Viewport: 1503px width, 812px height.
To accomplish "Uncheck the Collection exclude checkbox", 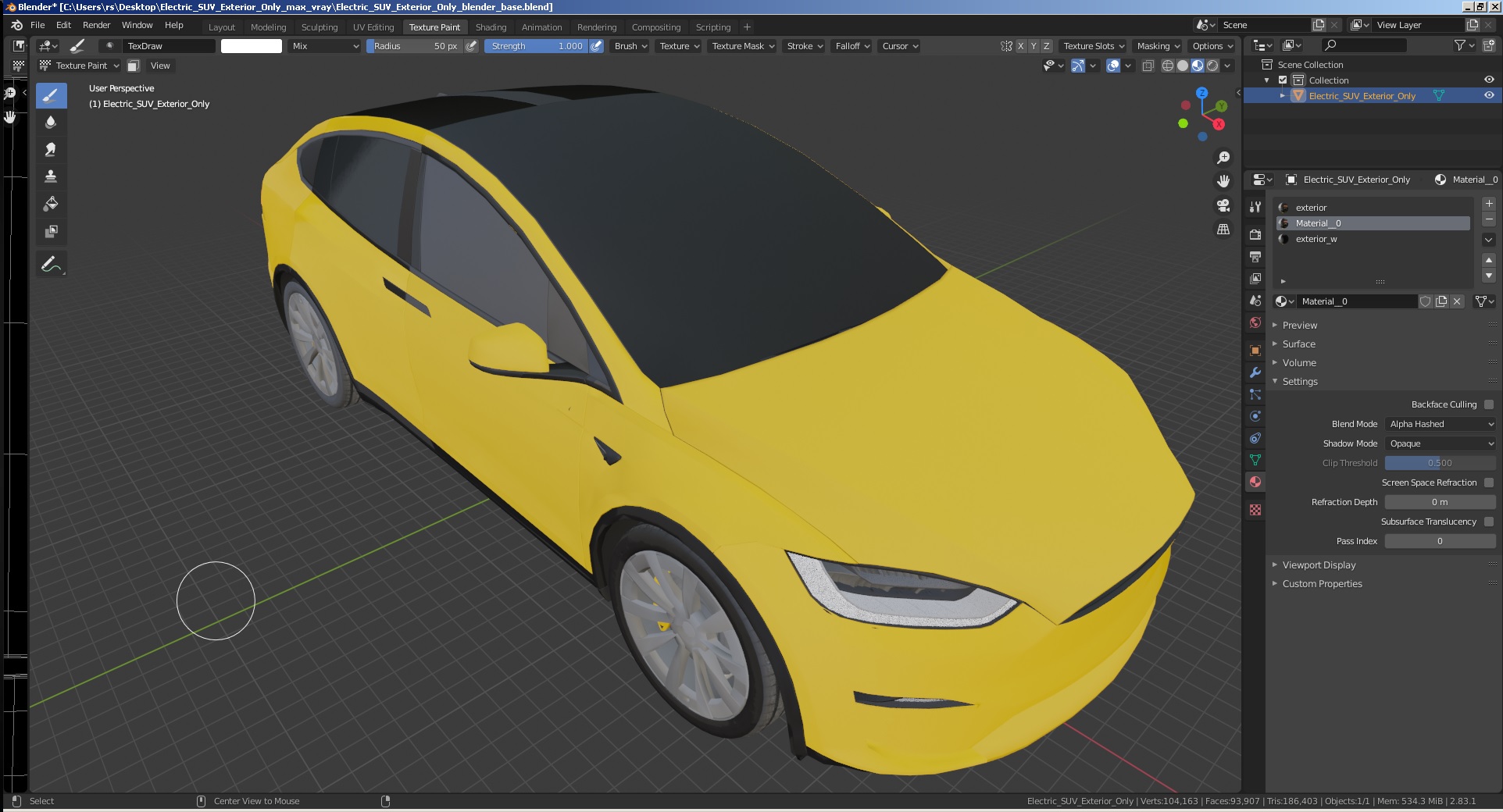I will 1283,80.
